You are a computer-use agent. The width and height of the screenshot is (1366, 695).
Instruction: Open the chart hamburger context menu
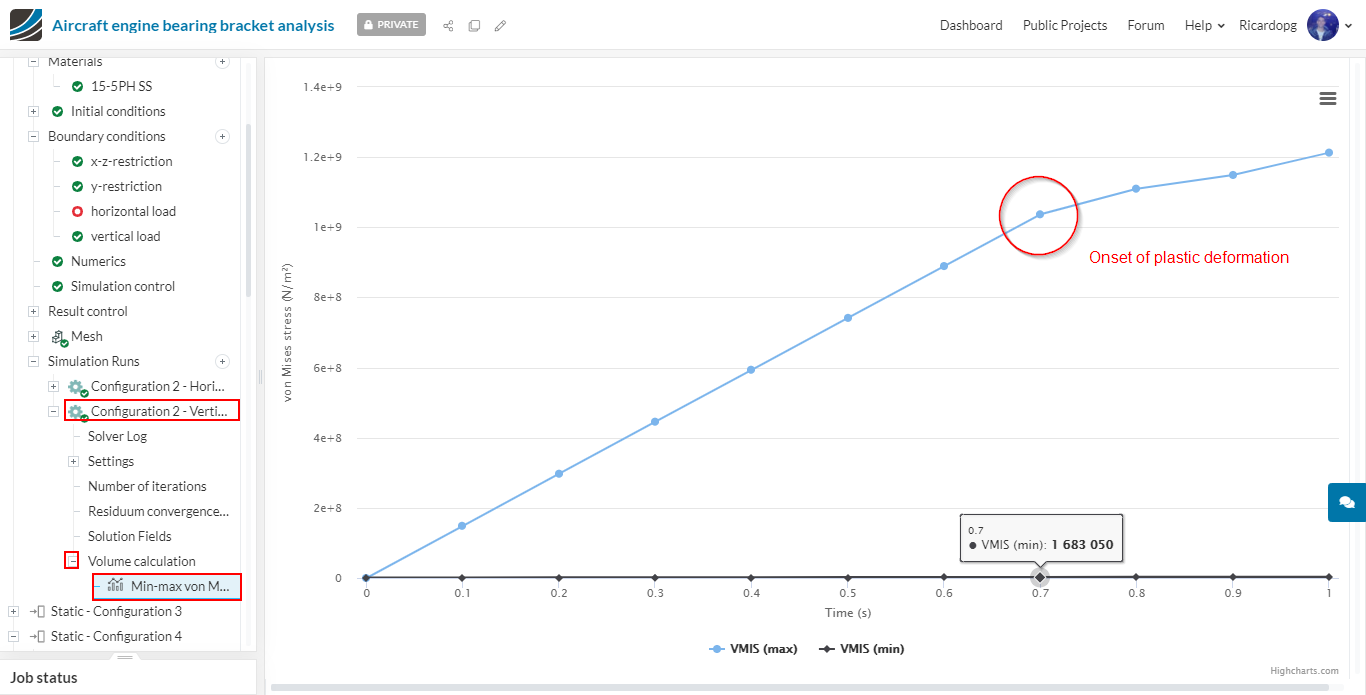point(1328,98)
